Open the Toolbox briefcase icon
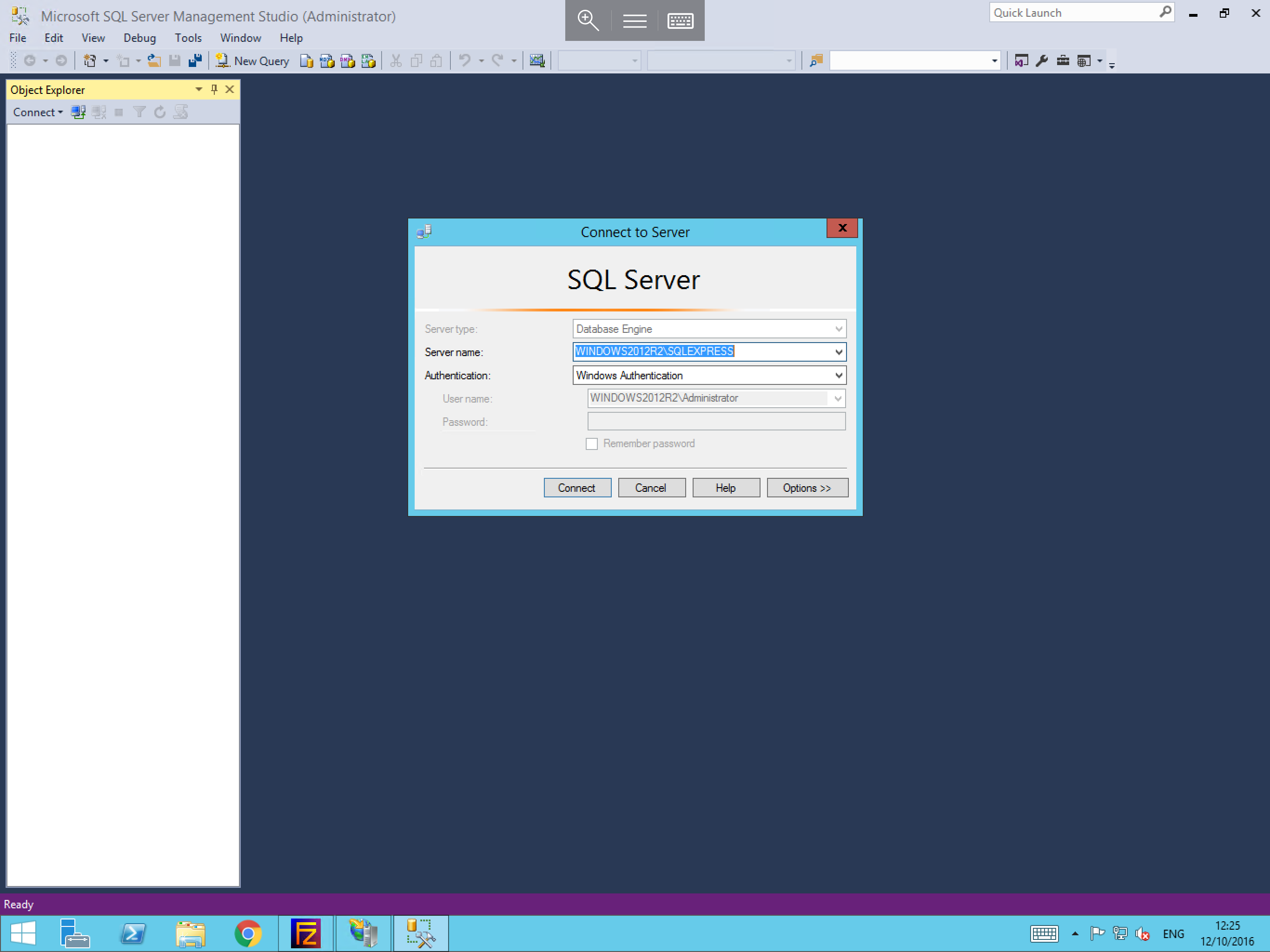This screenshot has height=952, width=1270. coord(1063,61)
